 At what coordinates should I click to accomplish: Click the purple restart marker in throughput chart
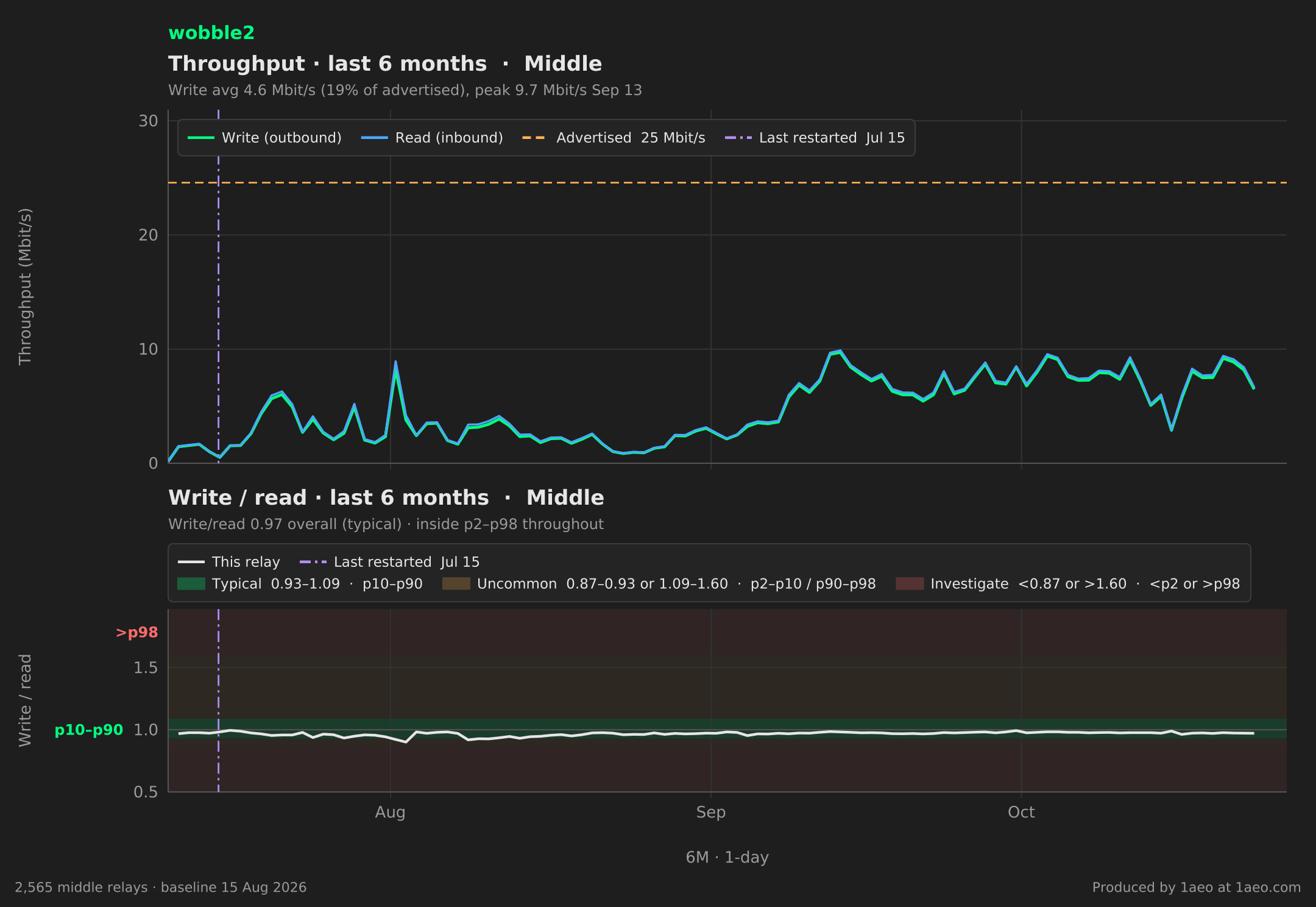[x=219, y=286]
